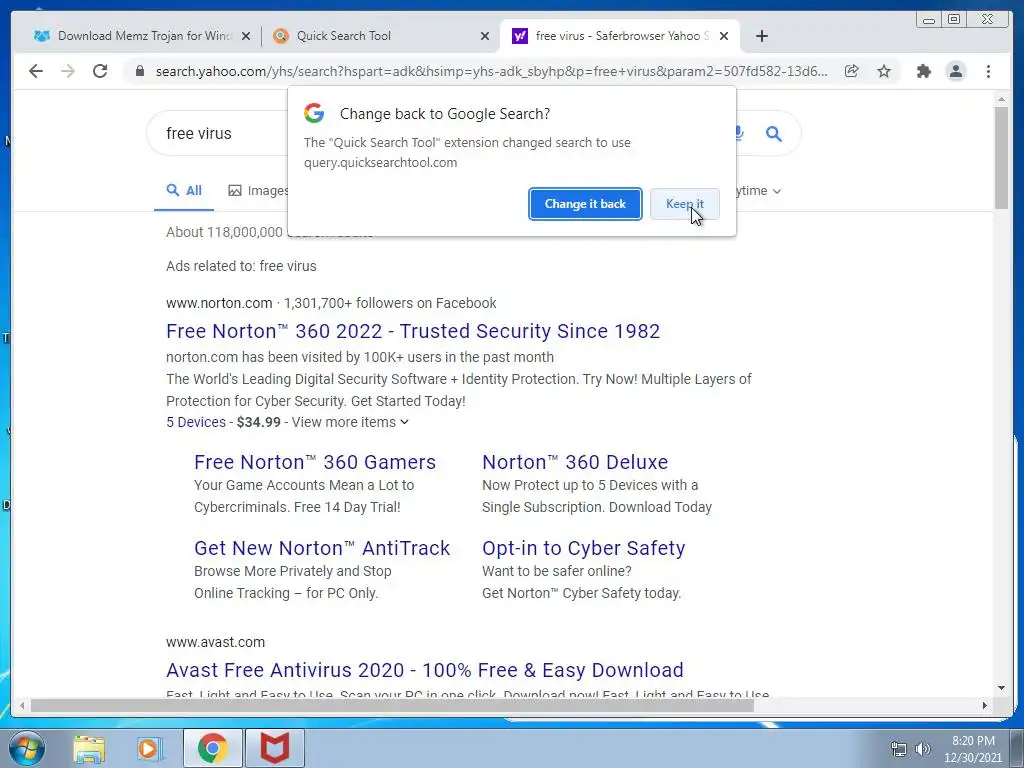This screenshot has height=768, width=1024.
Task: Click the scroll down arrow
Action: [x=1001, y=688]
